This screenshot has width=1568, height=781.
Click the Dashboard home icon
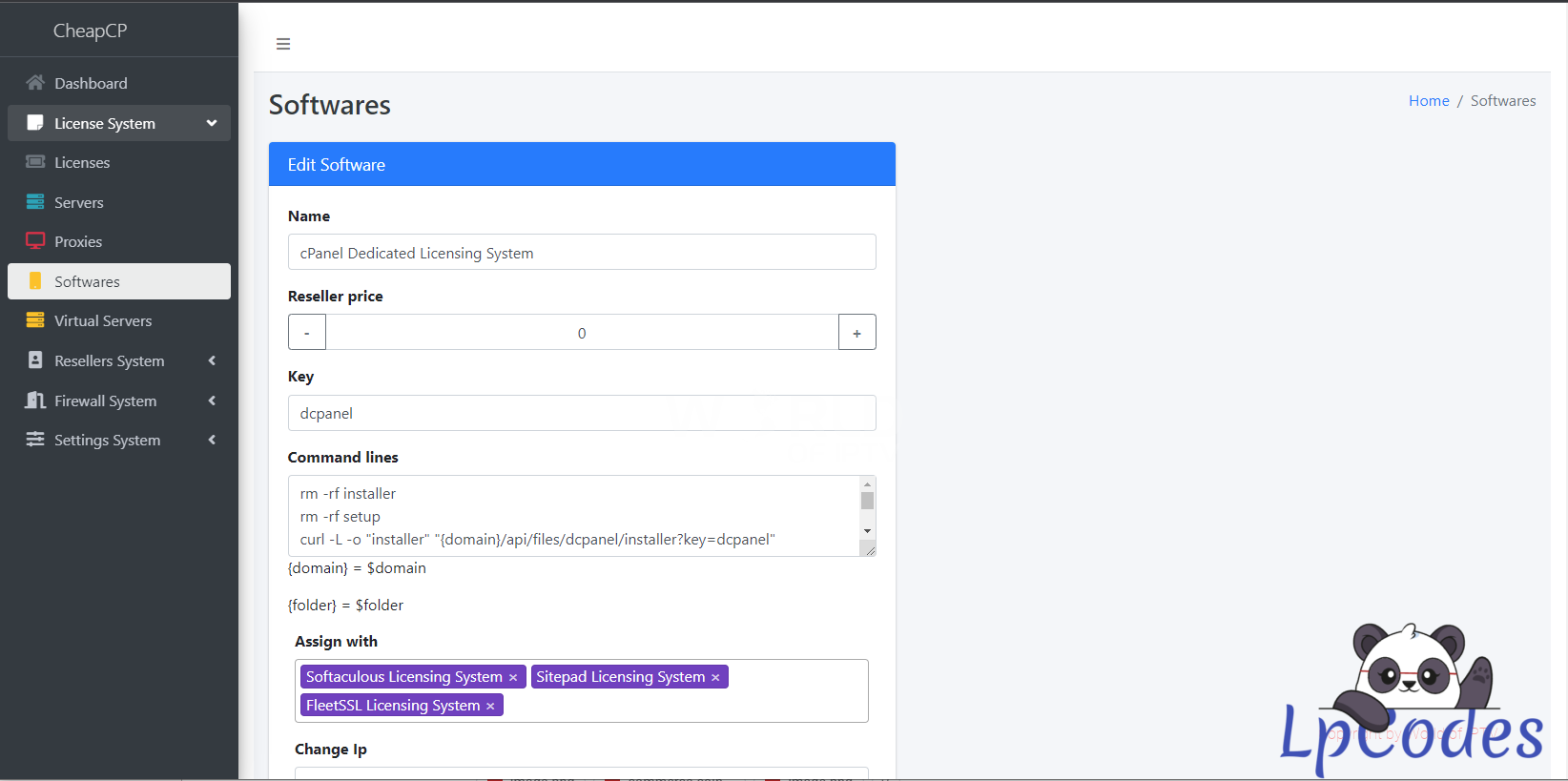point(35,83)
